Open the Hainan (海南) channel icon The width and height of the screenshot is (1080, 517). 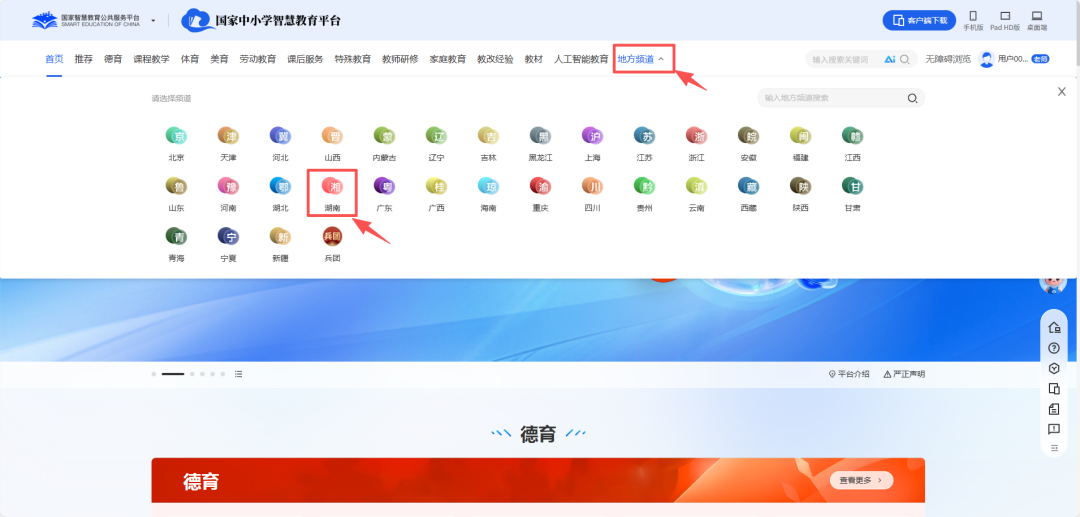point(488,186)
